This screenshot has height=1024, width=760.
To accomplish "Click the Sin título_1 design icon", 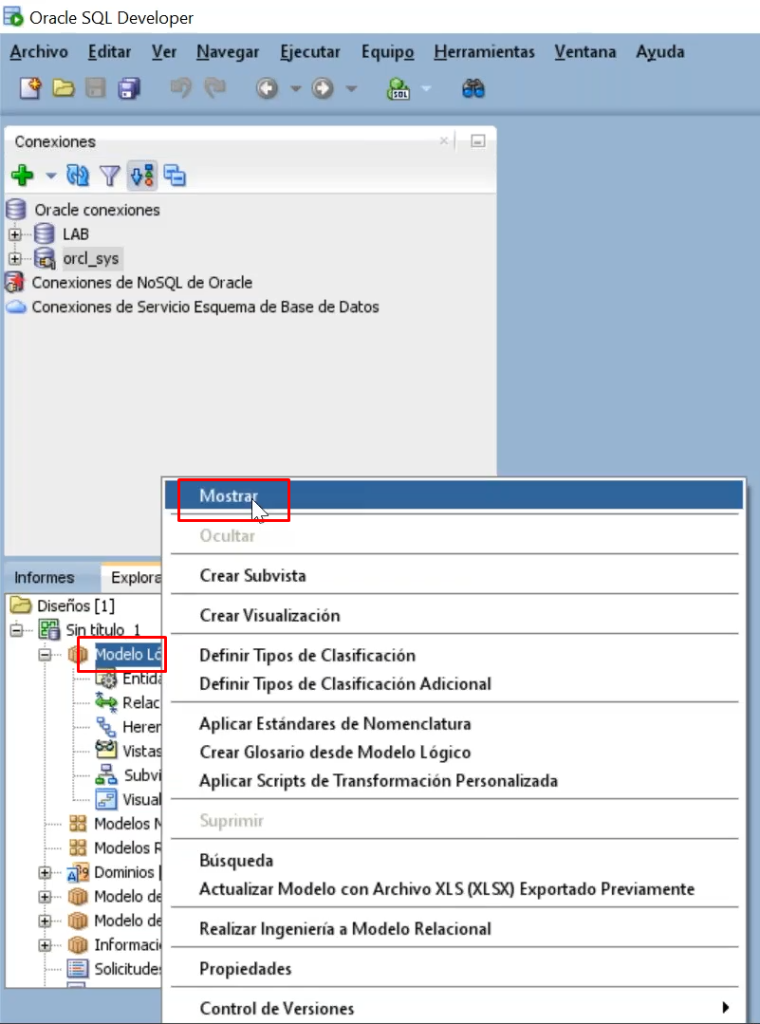I will tap(49, 630).
